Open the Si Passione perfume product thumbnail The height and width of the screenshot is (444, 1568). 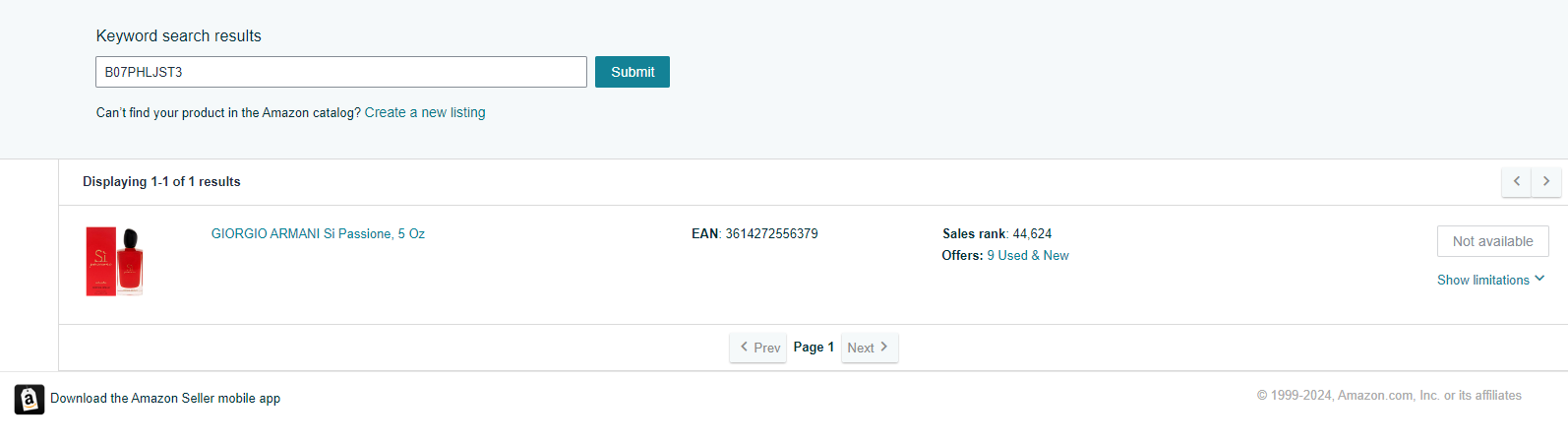click(x=116, y=261)
